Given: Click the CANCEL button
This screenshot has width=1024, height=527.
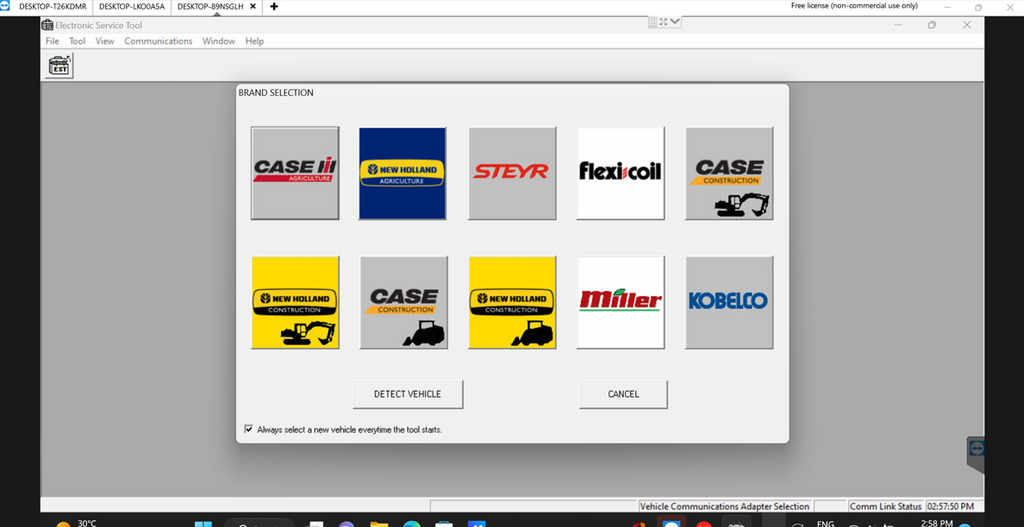Looking at the screenshot, I should (x=623, y=394).
